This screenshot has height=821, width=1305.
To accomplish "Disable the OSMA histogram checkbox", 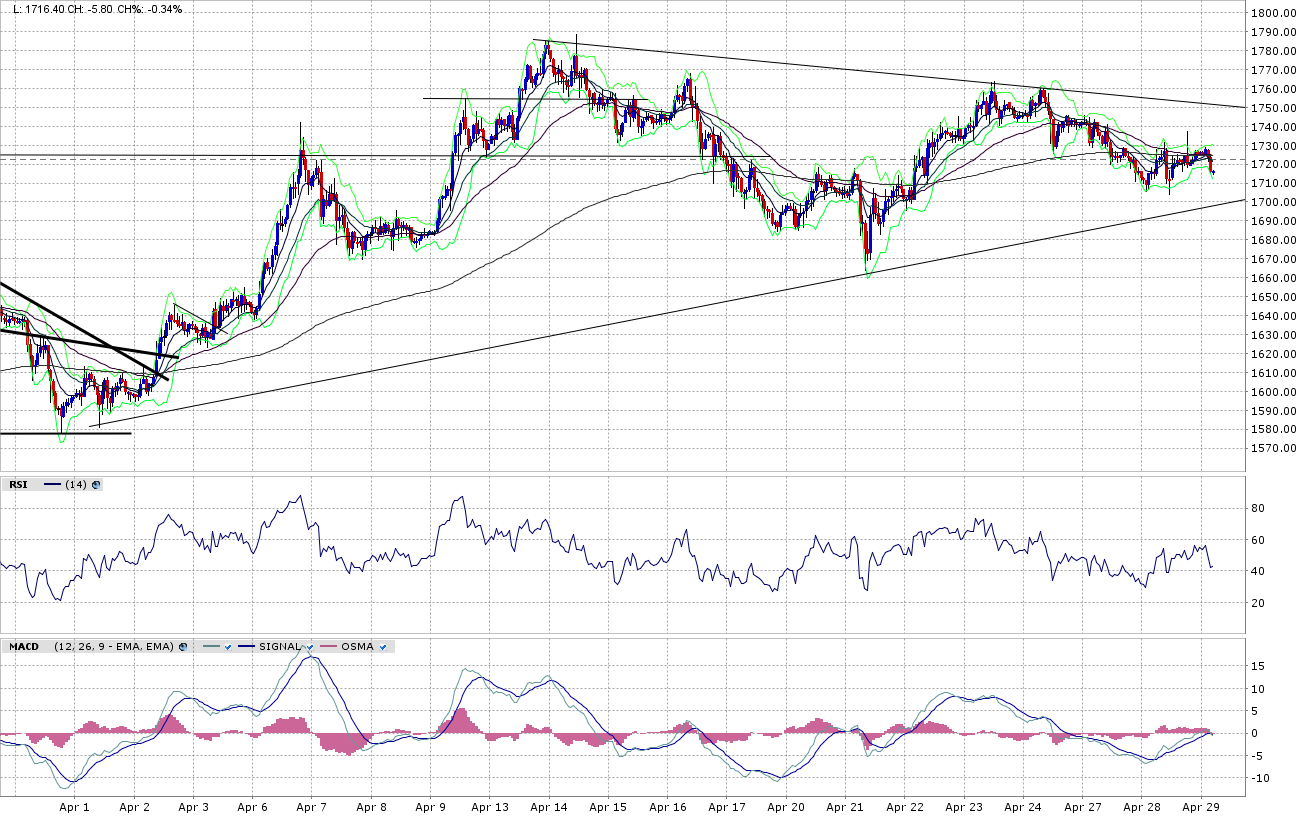I will tap(382, 647).
